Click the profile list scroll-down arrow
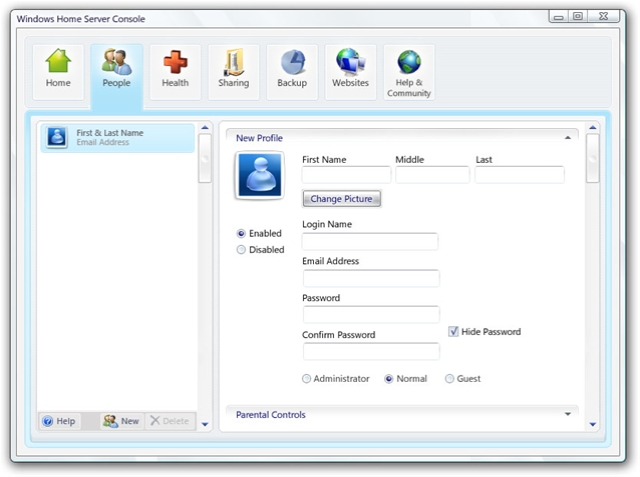The width and height of the screenshot is (640, 477). (x=205, y=424)
